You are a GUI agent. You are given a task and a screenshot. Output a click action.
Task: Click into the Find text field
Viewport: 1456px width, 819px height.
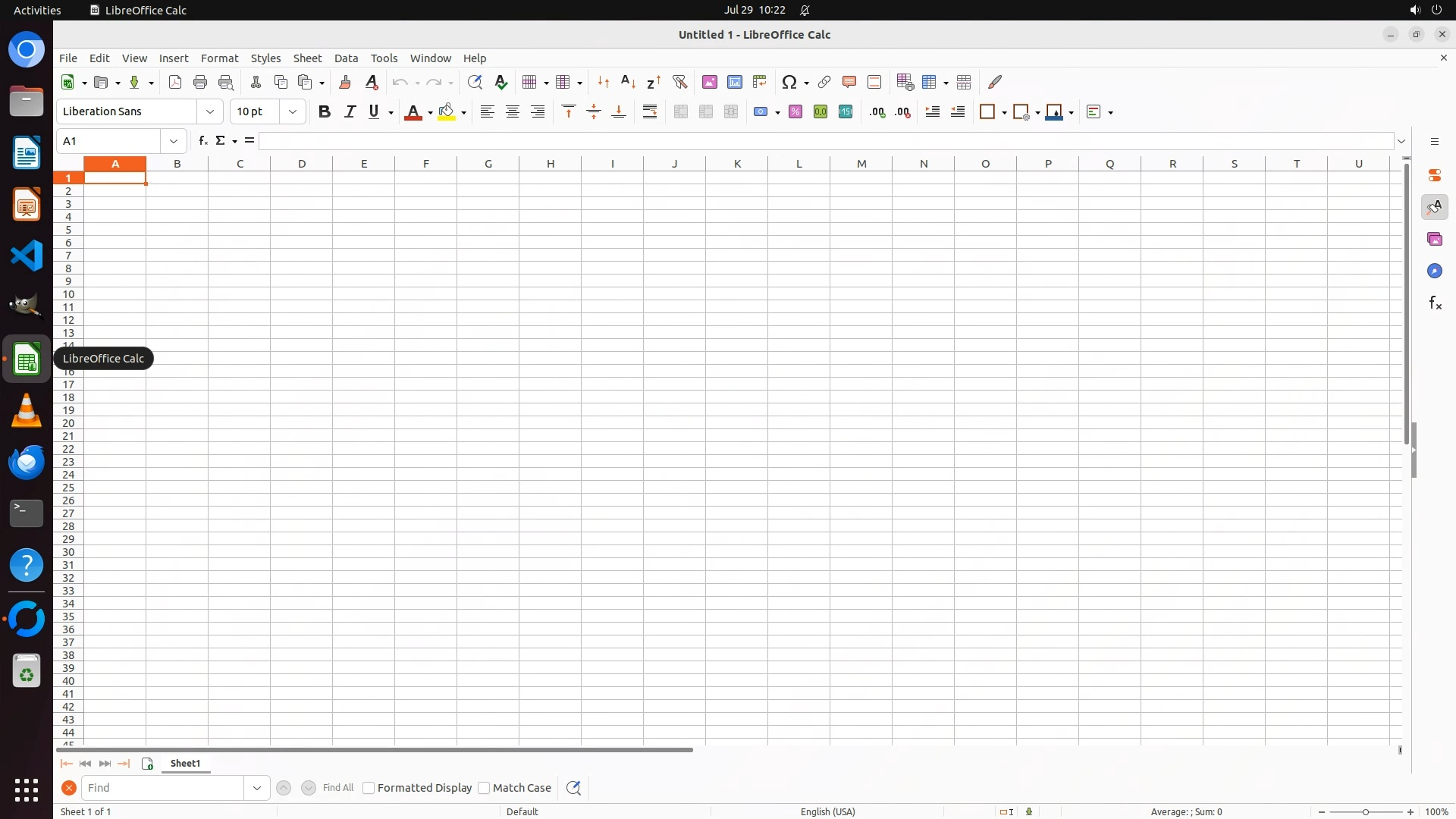(162, 788)
